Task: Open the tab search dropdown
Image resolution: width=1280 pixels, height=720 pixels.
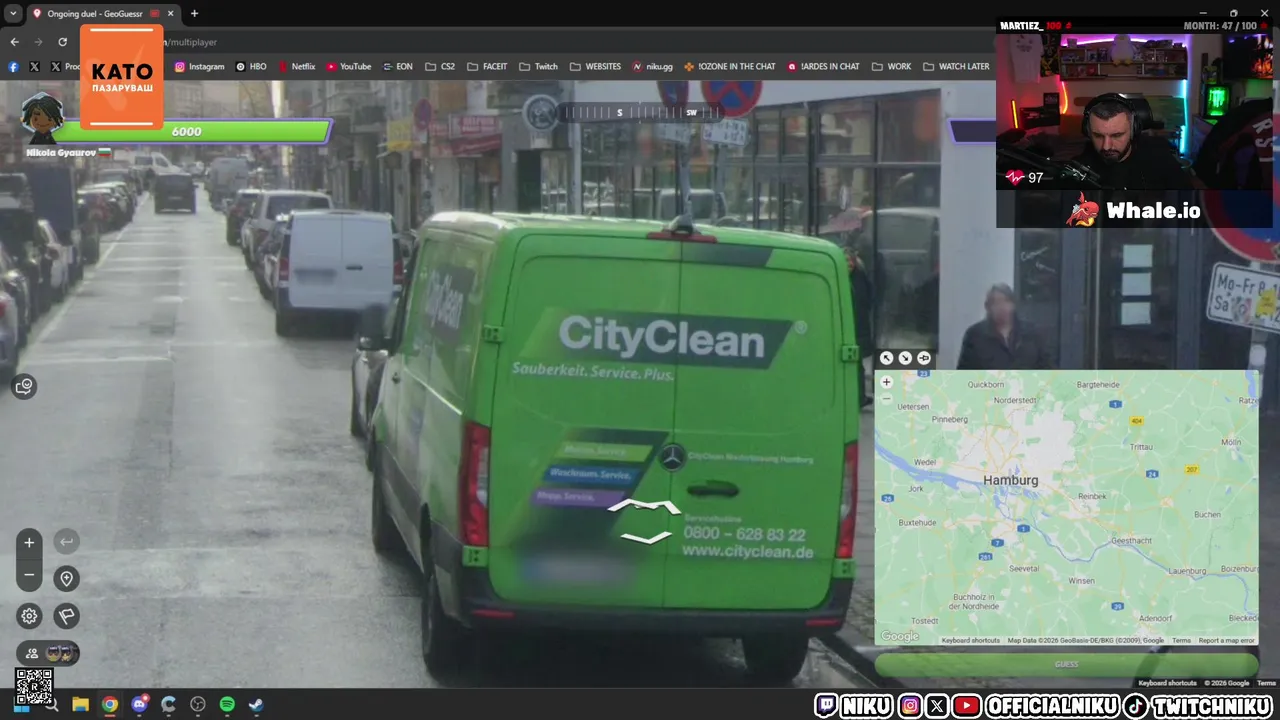Action: click(x=13, y=13)
